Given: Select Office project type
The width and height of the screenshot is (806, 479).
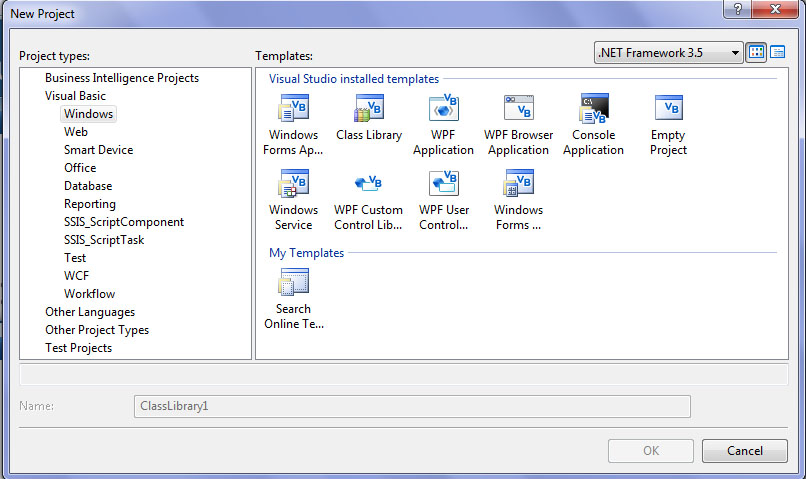Looking at the screenshot, I should (x=80, y=168).
